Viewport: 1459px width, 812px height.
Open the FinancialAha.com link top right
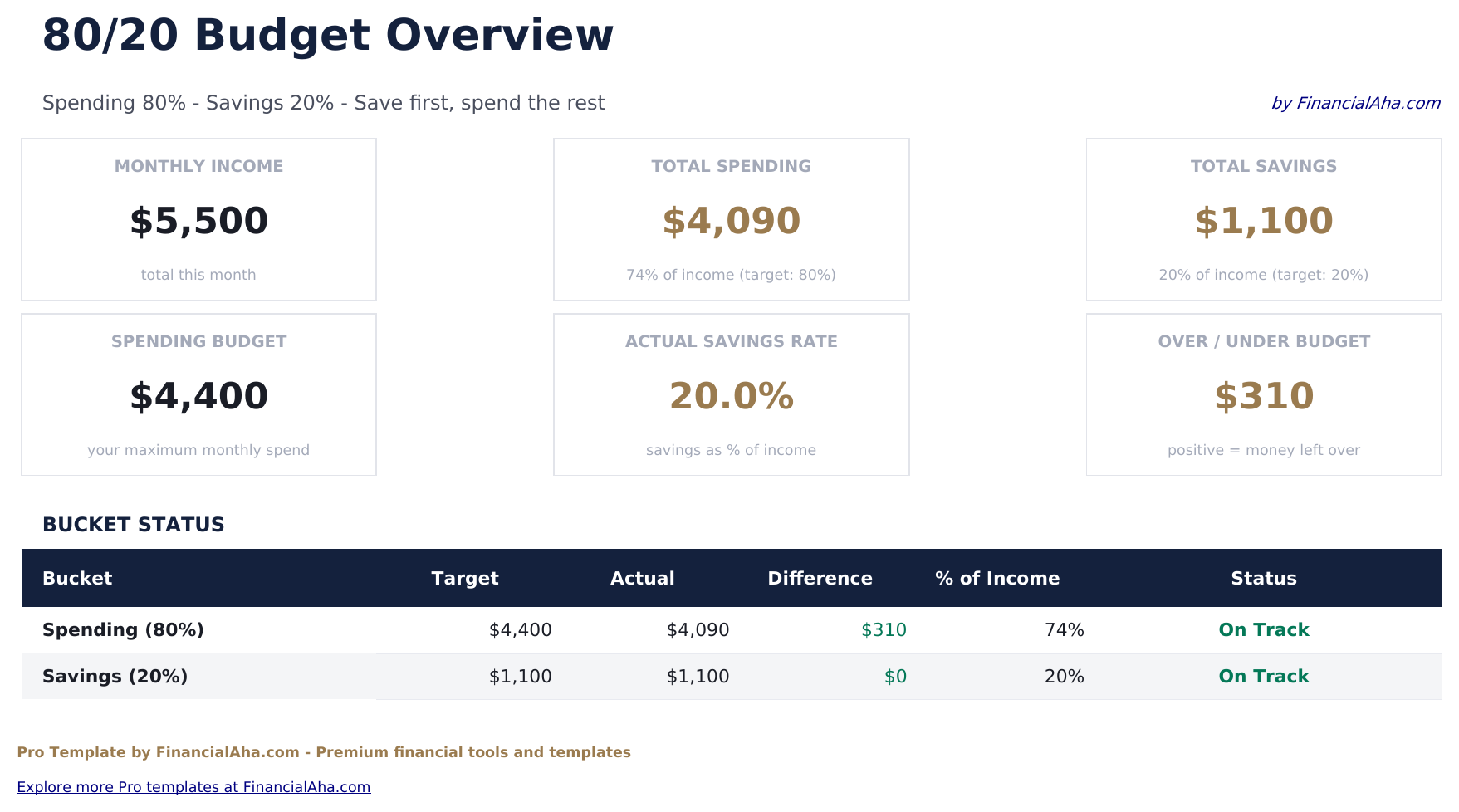click(x=1355, y=103)
